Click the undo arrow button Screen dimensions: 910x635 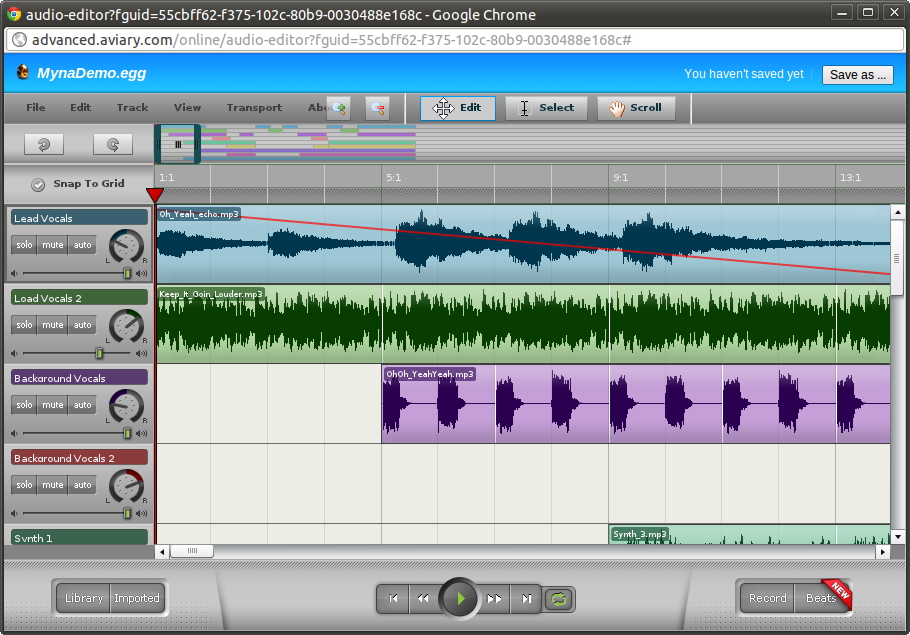(x=44, y=145)
